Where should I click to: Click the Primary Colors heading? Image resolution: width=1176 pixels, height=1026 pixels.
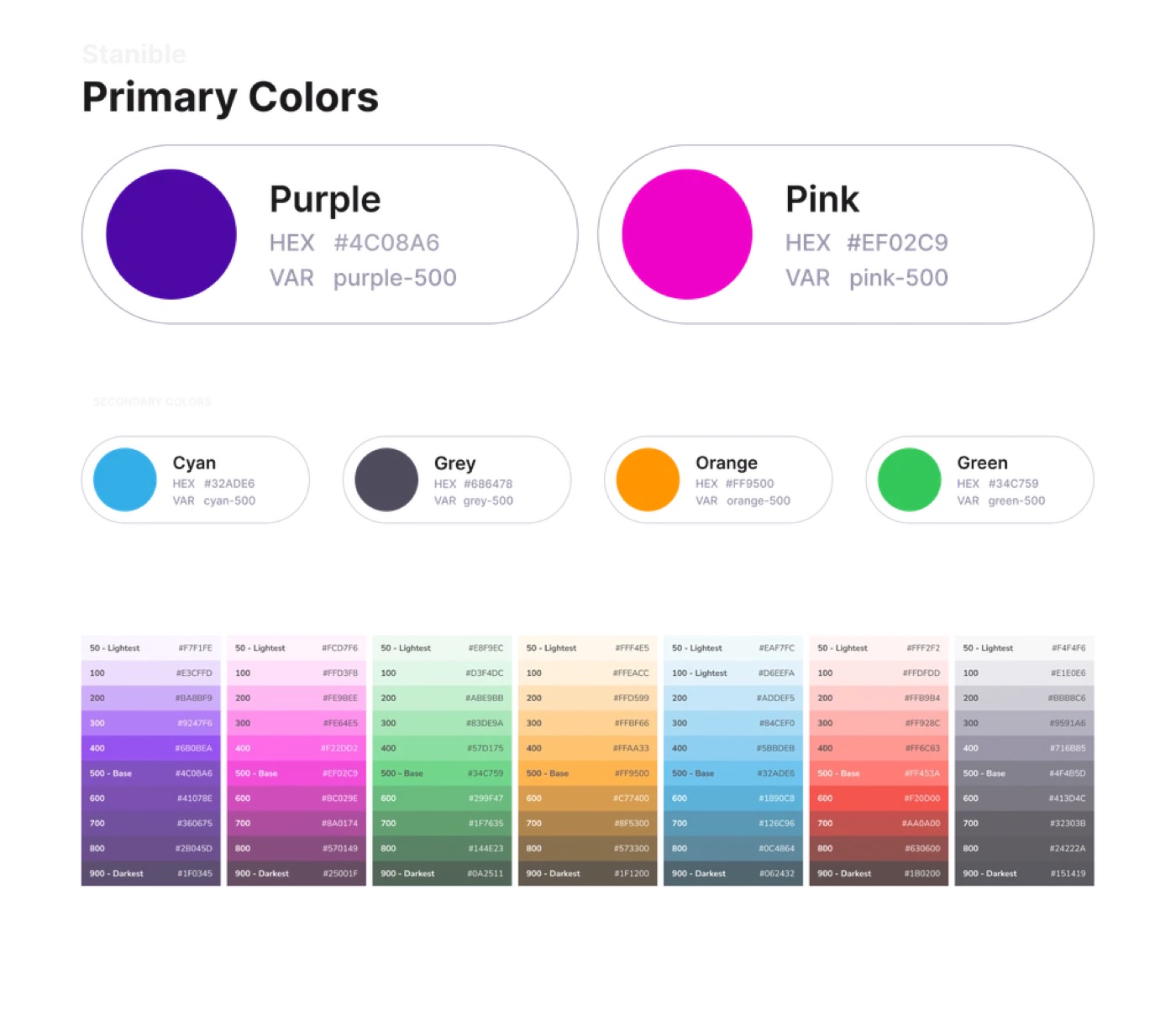click(x=230, y=97)
